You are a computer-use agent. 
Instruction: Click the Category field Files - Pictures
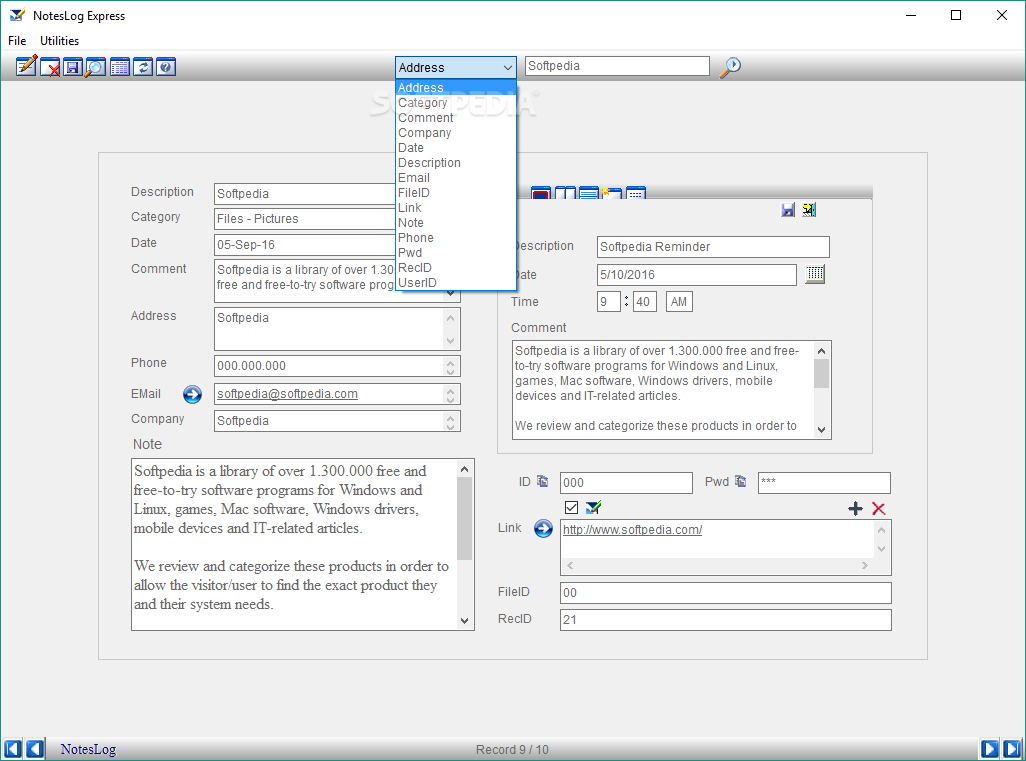[x=305, y=219]
